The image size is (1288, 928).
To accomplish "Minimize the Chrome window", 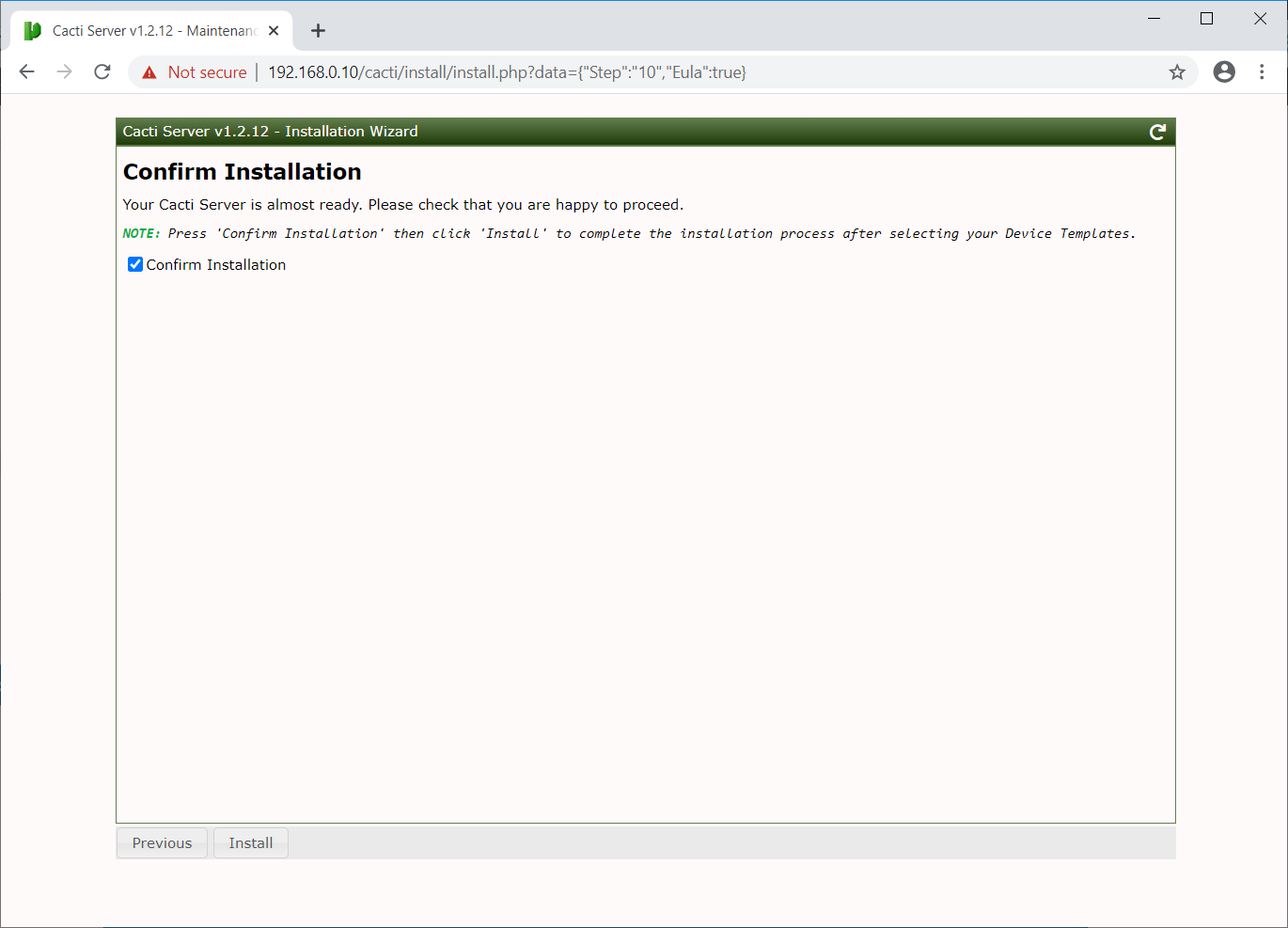I will 1154,19.
